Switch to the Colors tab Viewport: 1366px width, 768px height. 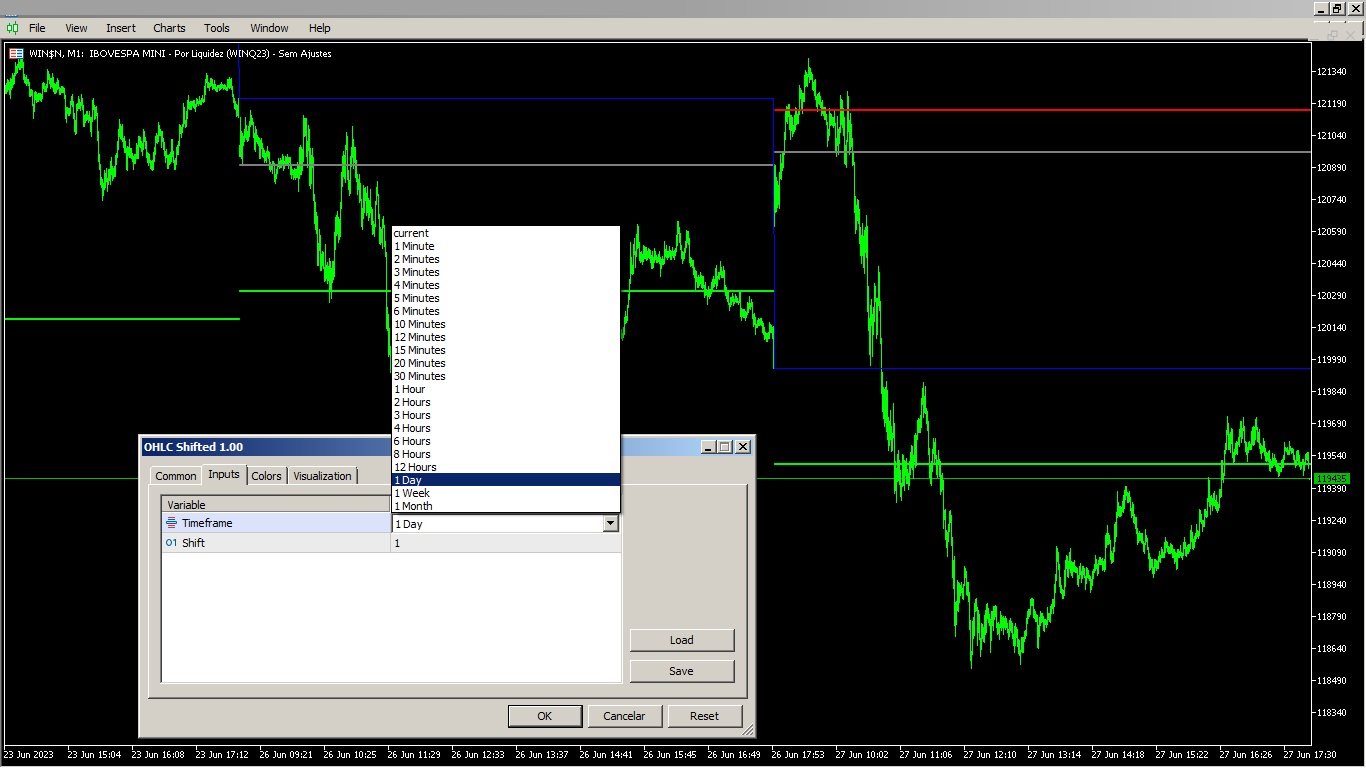[x=266, y=475]
